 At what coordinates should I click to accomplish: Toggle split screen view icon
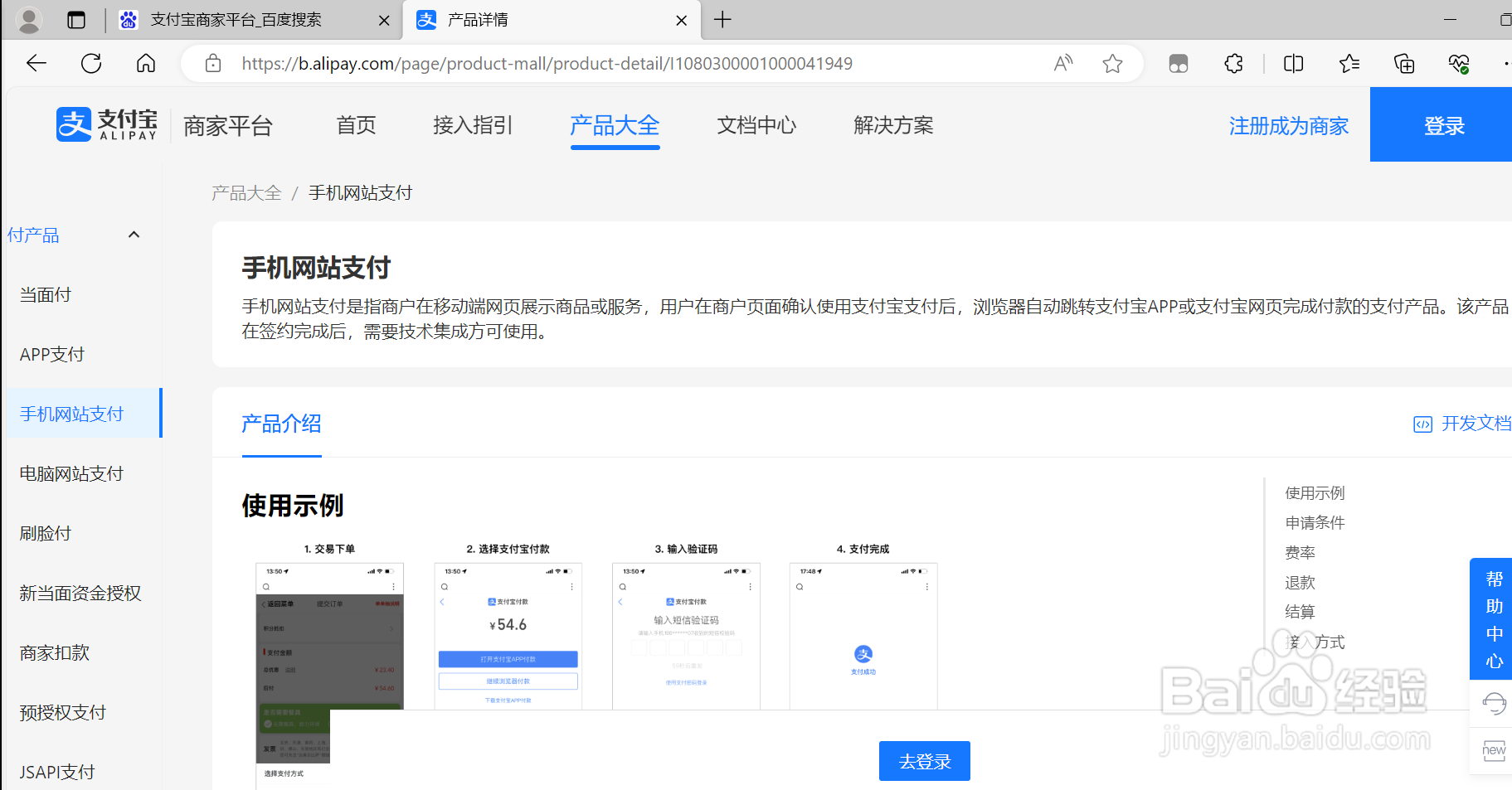[x=1293, y=63]
